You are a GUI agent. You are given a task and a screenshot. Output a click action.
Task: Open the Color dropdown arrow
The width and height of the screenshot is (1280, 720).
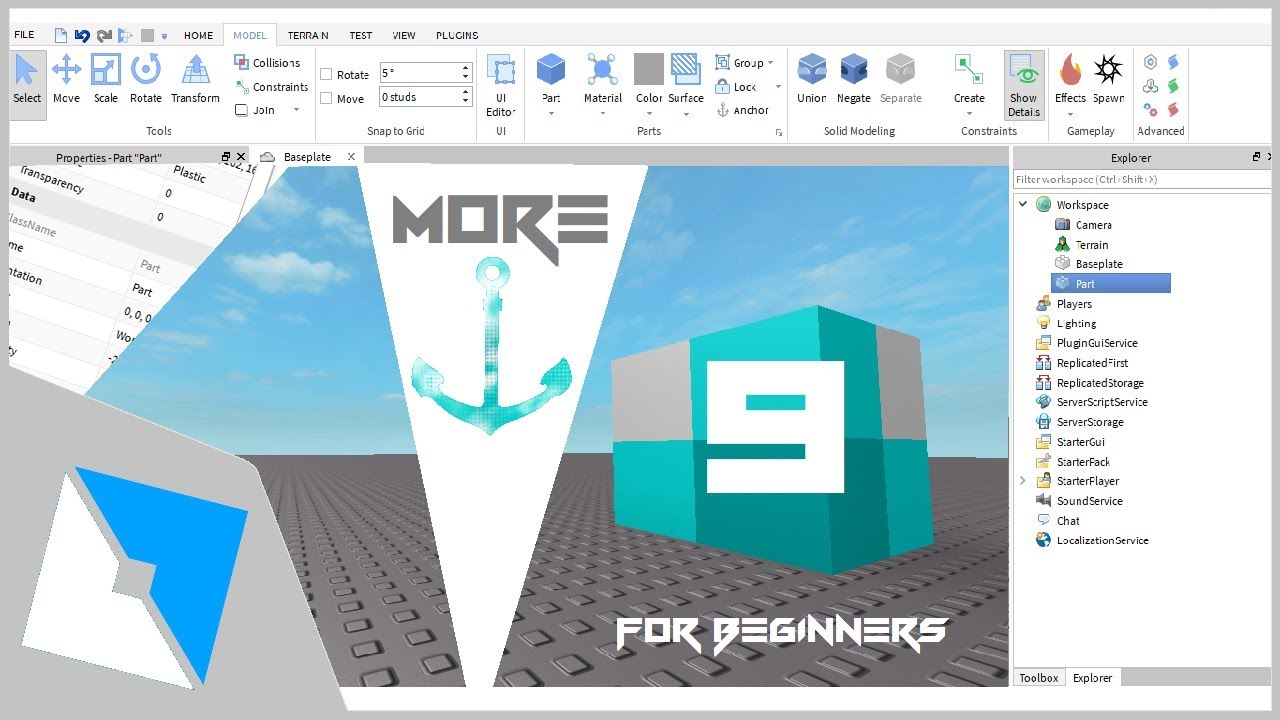pos(649,113)
